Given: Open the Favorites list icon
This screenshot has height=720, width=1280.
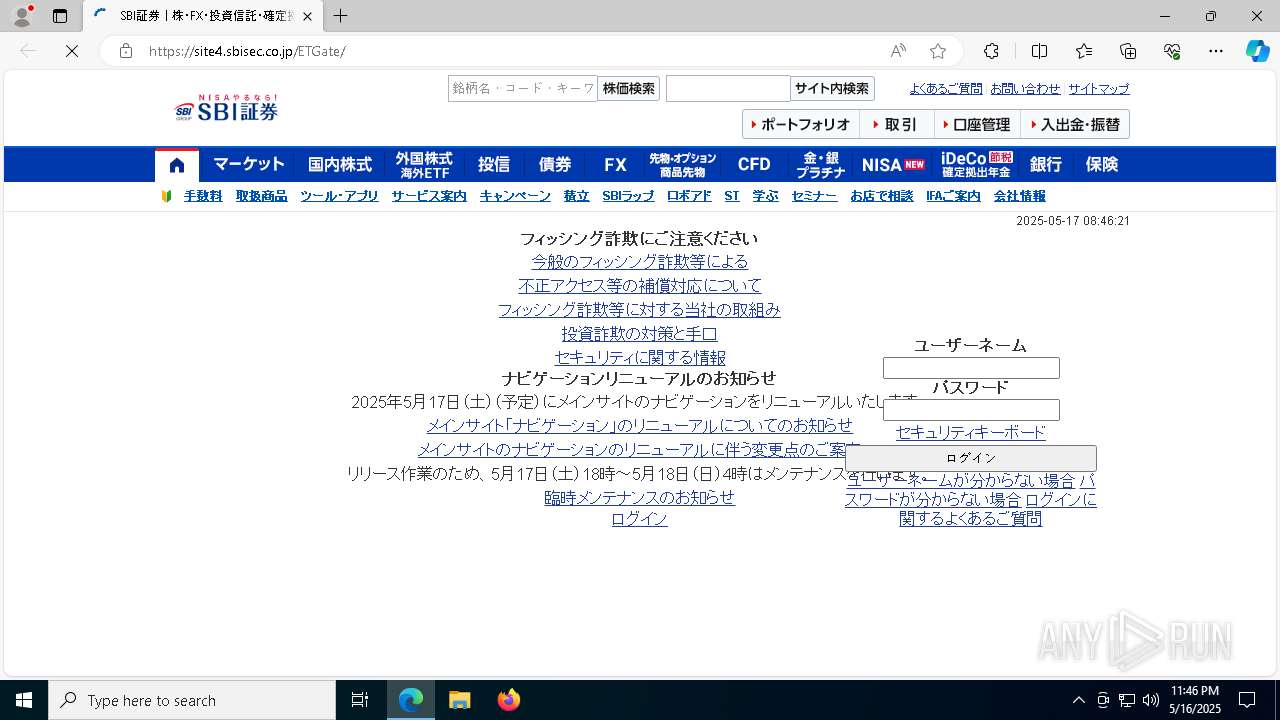Looking at the screenshot, I should (x=1084, y=51).
